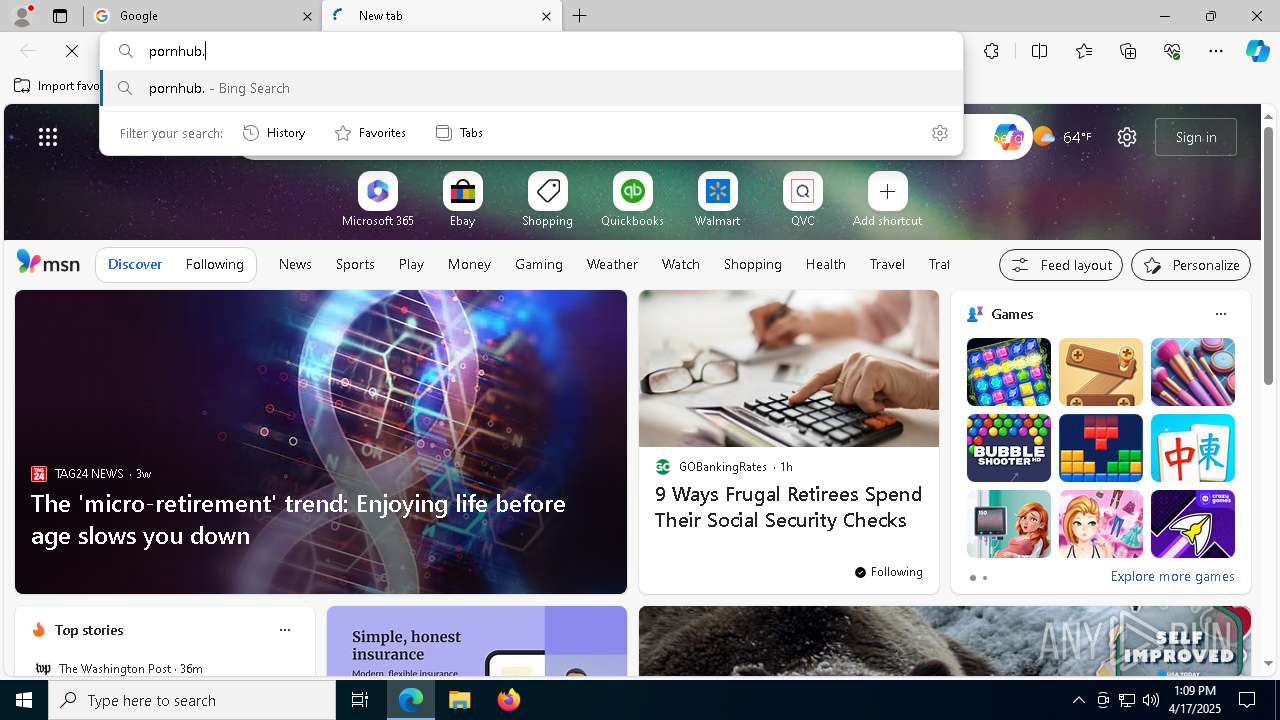Open the Watch category
1280x720 pixels.
pos(680,264)
